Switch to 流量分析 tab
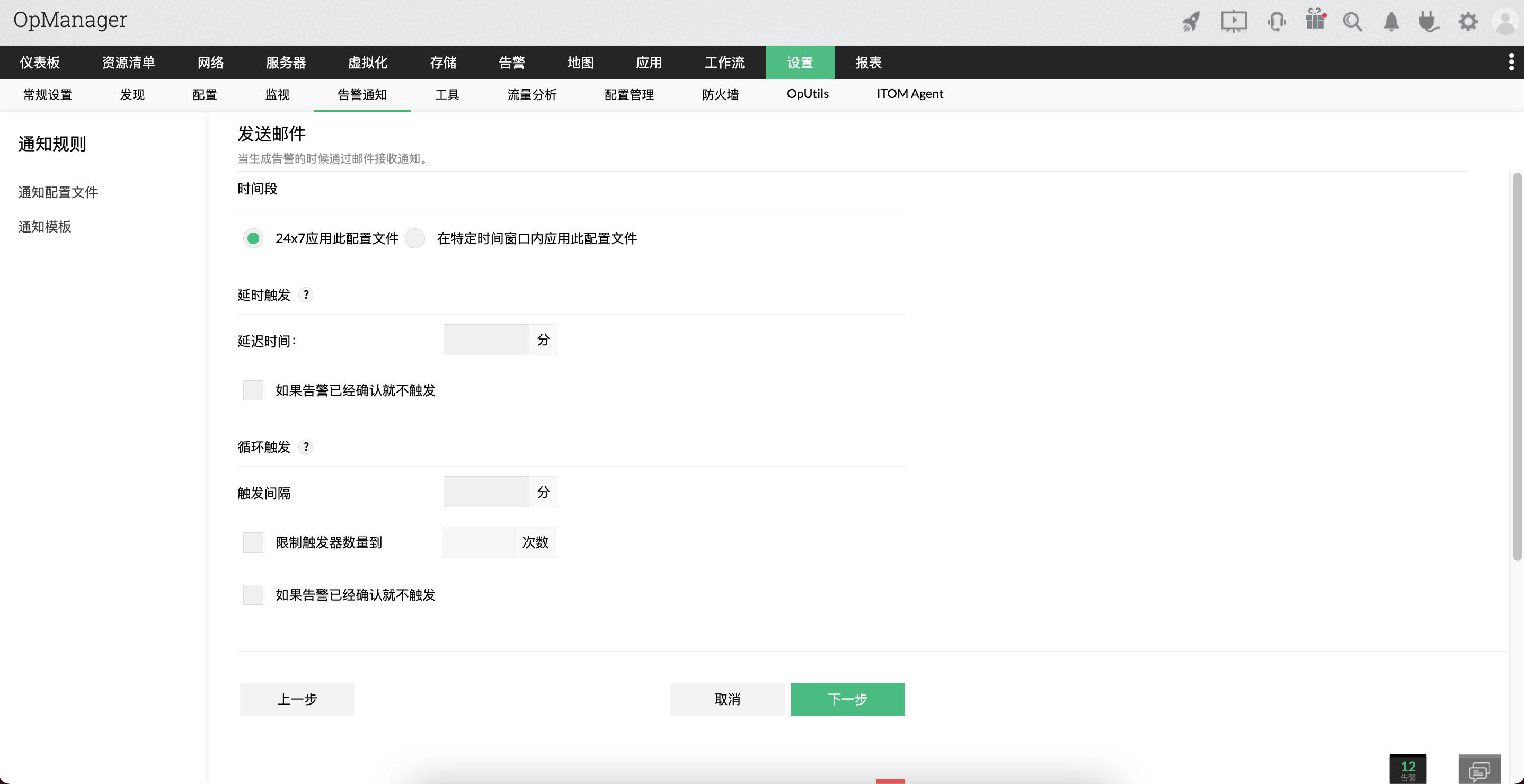The height and width of the screenshot is (784, 1524). click(x=532, y=94)
